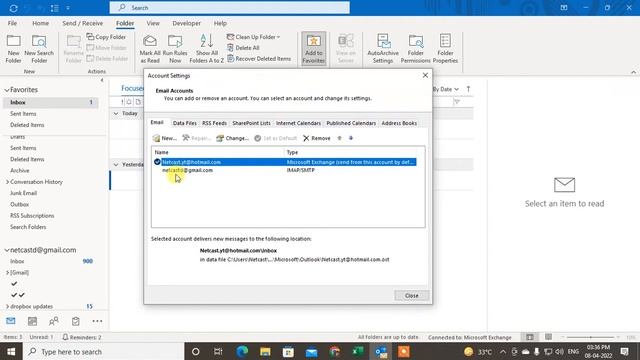640x360 pixels.
Task: Open Search Folders
Action: pyautogui.click(x=28, y=227)
